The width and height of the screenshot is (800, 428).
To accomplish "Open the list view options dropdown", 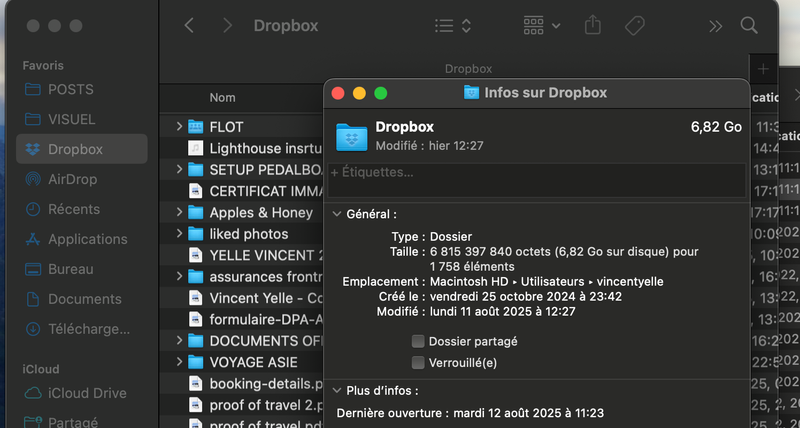I will pos(455,25).
